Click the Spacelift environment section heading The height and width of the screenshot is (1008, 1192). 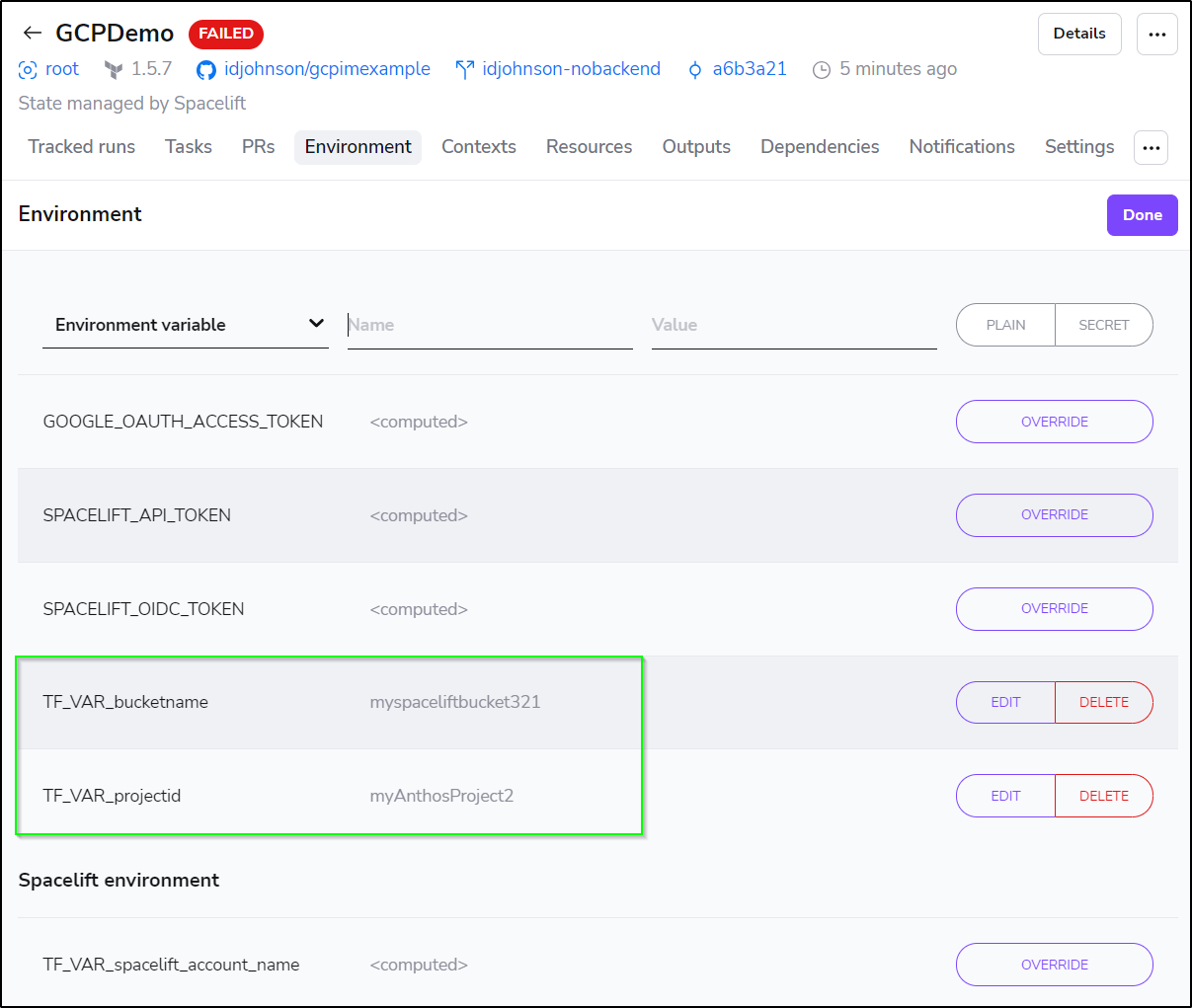119,880
